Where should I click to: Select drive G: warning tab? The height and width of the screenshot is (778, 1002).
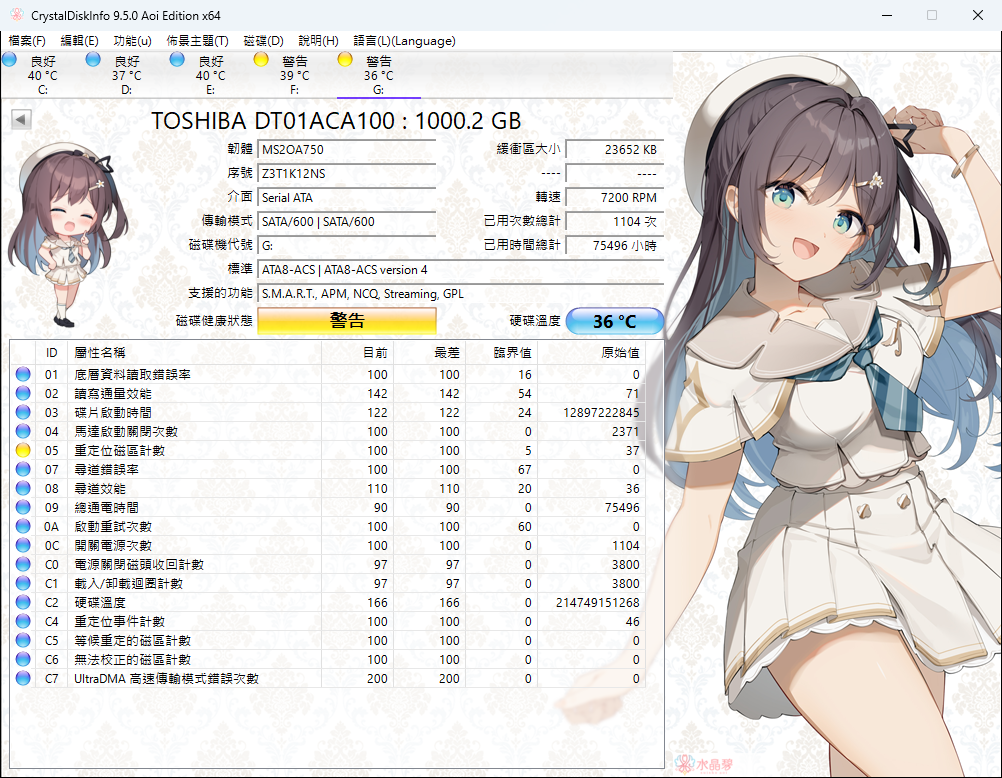tap(378, 75)
